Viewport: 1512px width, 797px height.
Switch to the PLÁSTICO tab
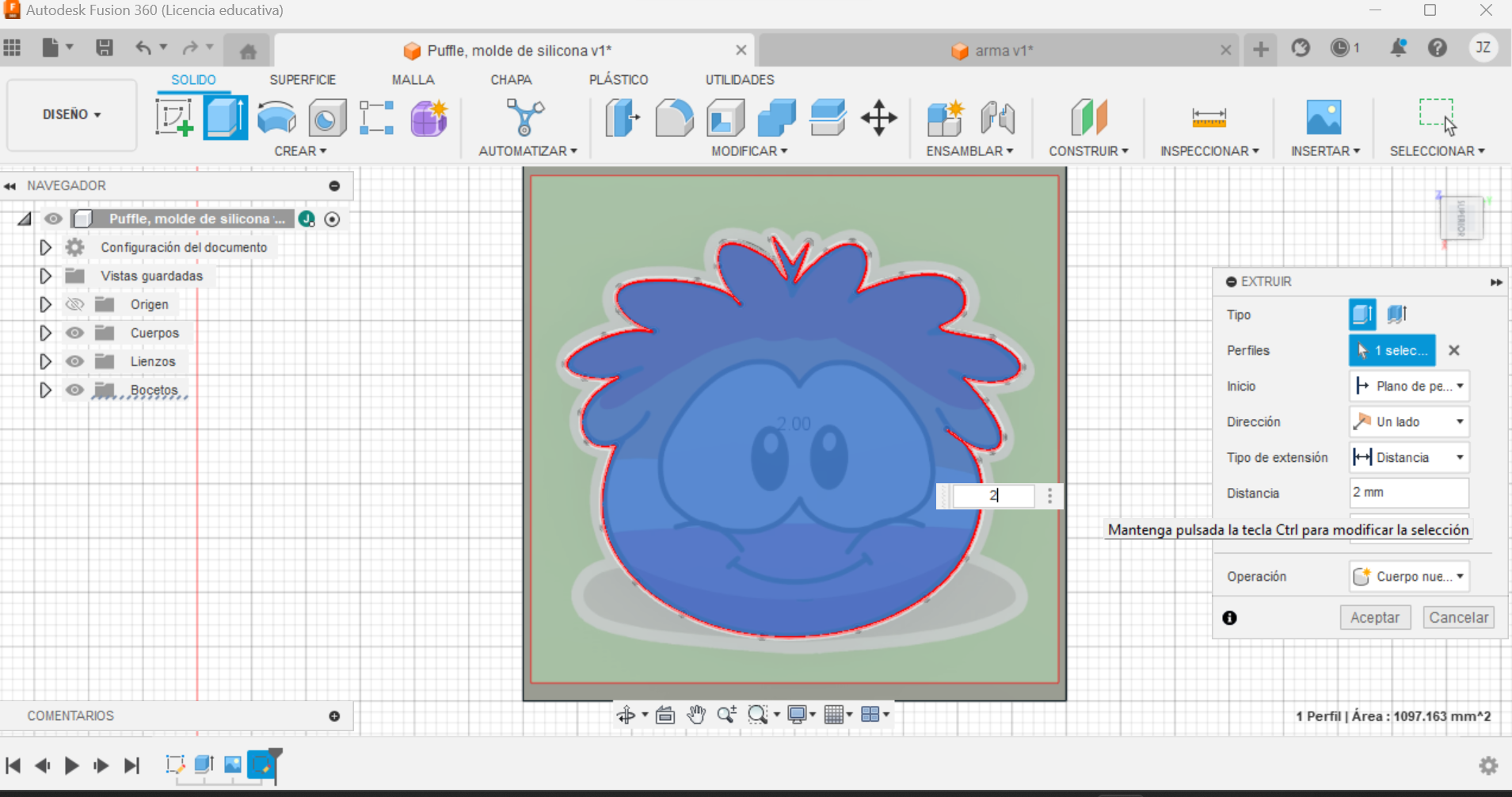[x=619, y=80]
